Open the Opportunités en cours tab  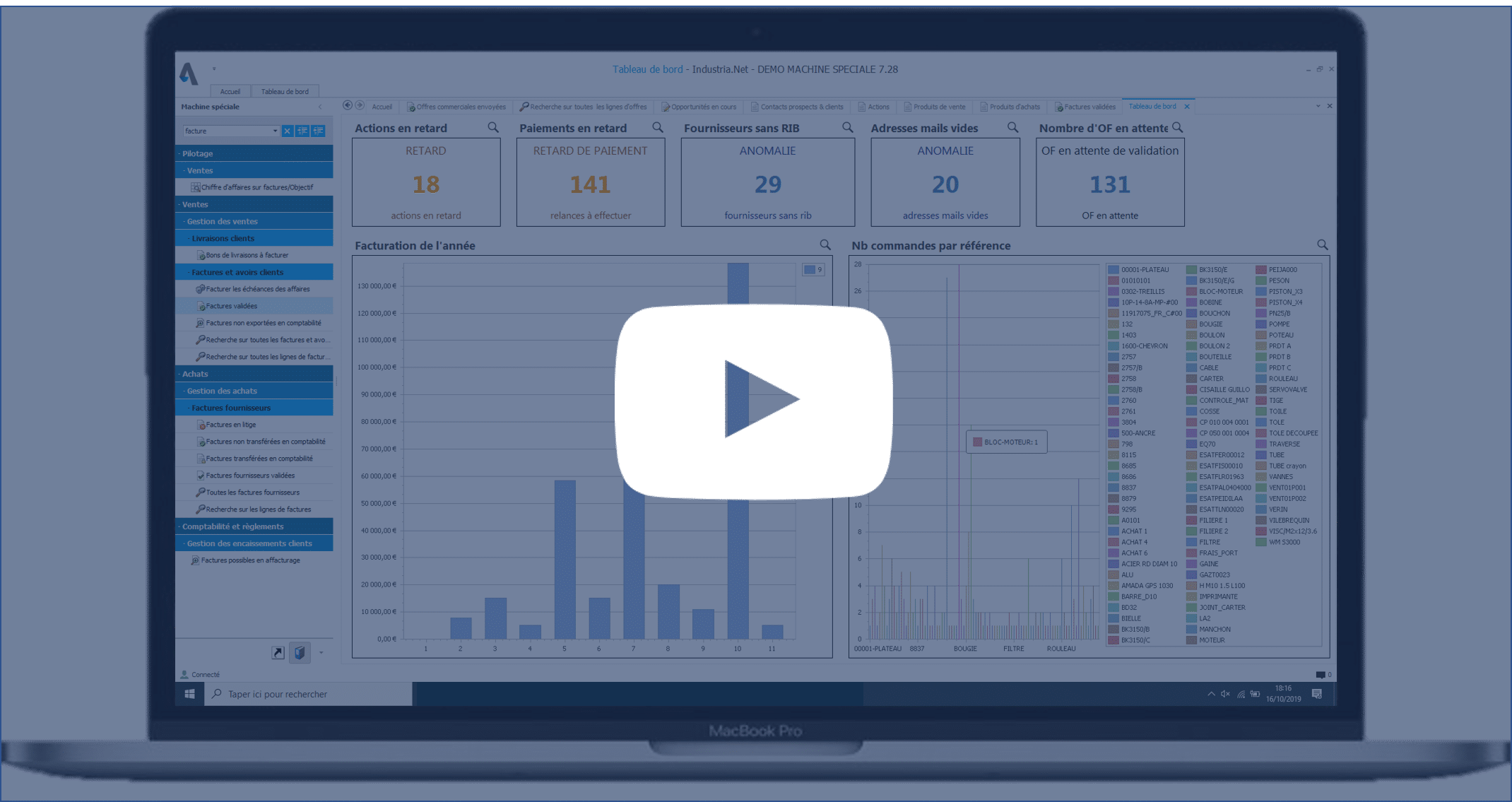[x=699, y=107]
